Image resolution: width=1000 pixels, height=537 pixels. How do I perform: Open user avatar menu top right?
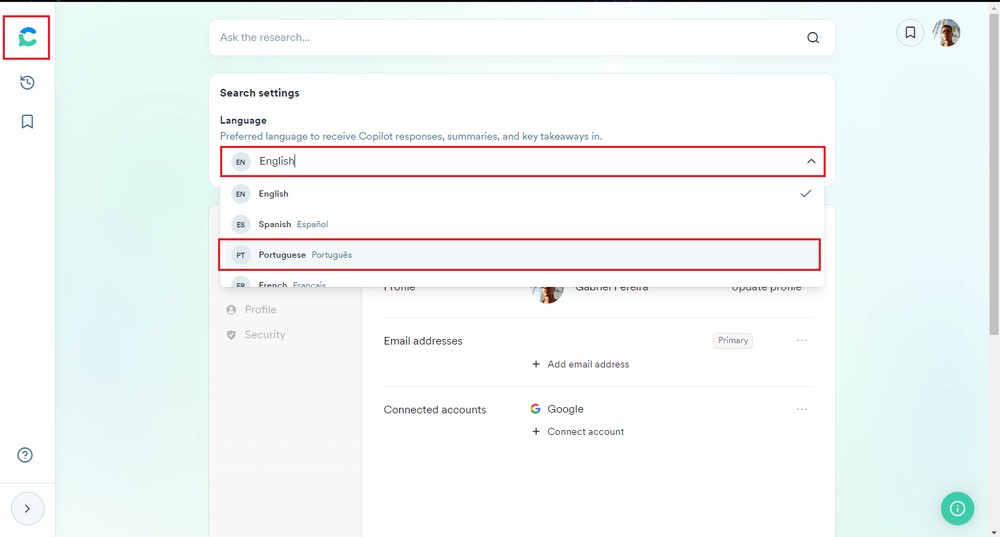click(x=947, y=33)
